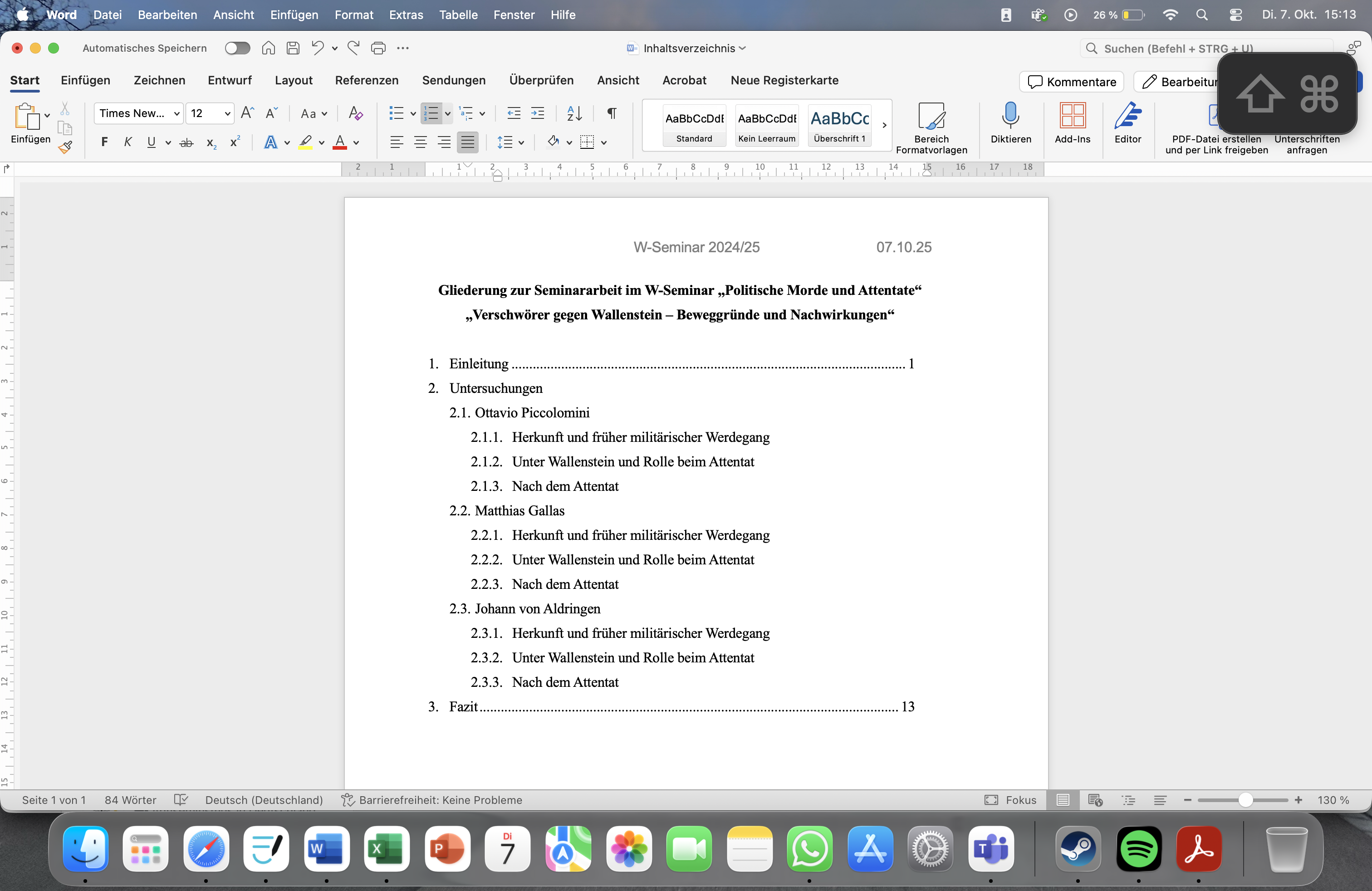Toggle paragraph marks display
The image size is (1372, 891).
point(612,113)
